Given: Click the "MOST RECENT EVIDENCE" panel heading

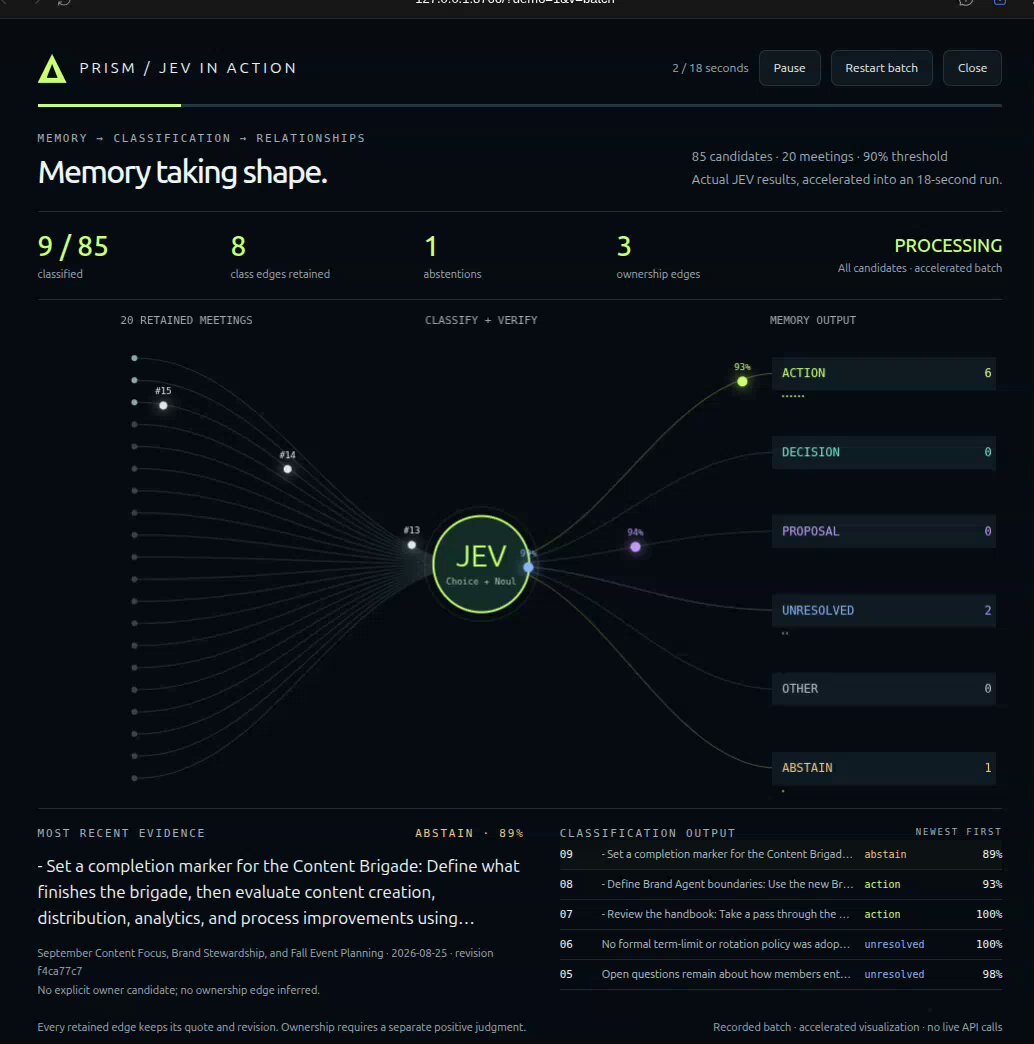Looking at the screenshot, I should point(121,833).
